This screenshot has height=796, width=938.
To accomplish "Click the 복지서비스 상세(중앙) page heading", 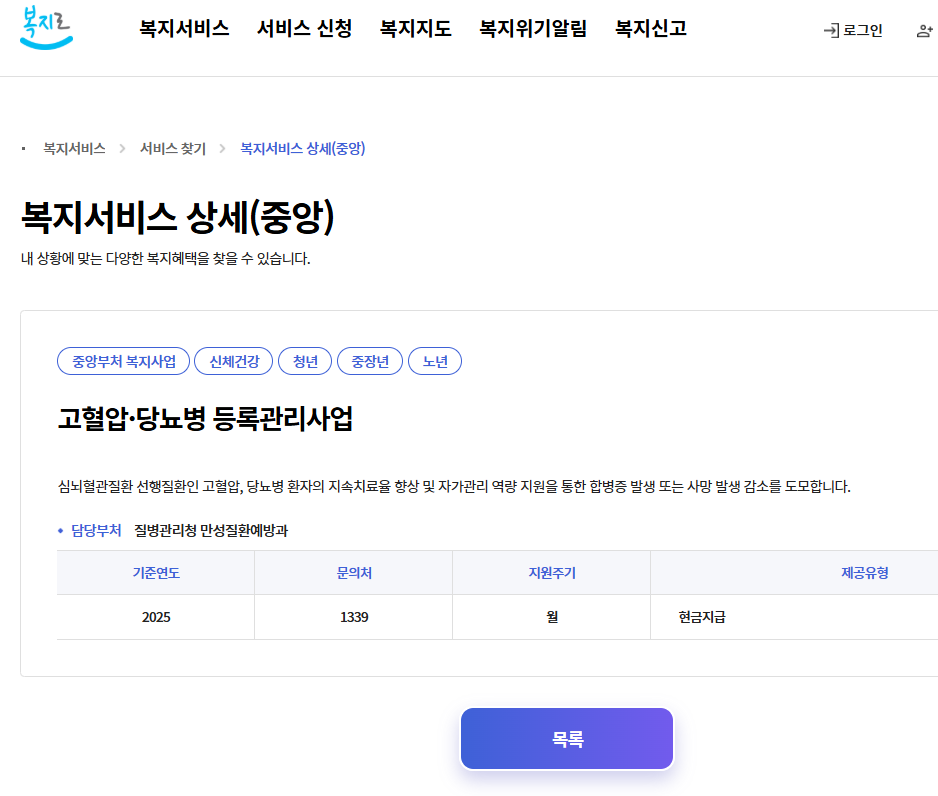I will click(x=178, y=216).
